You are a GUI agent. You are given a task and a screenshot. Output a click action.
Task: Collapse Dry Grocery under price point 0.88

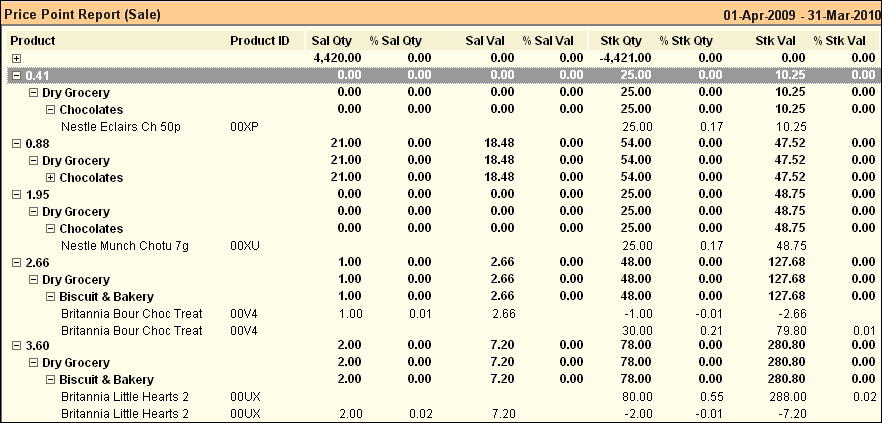tap(33, 160)
